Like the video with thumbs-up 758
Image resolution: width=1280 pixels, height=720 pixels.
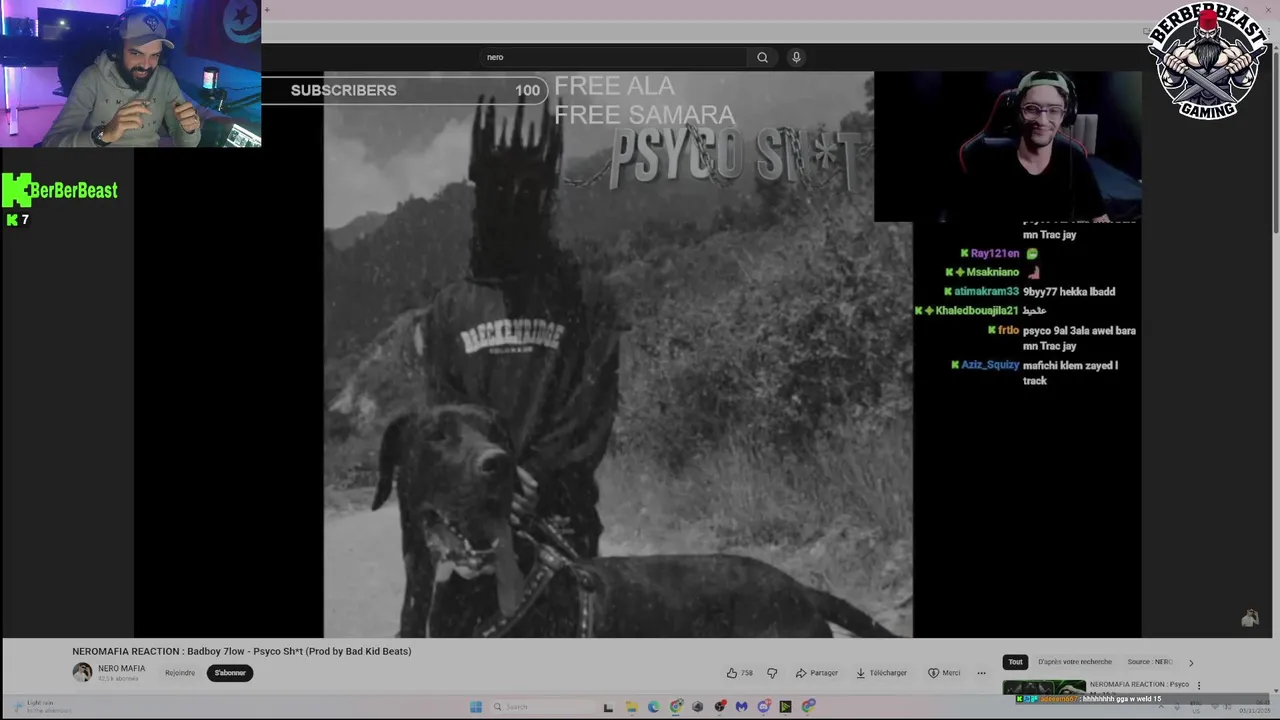pos(740,673)
